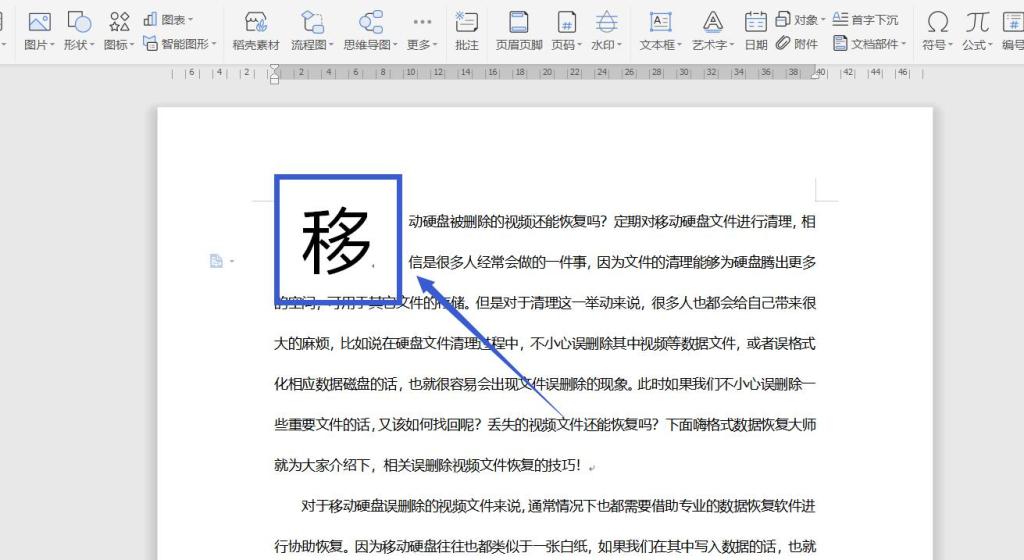Open 稻壳素材 material store icon
Screen dimensions: 1024x560
pyautogui.click(x=256, y=23)
